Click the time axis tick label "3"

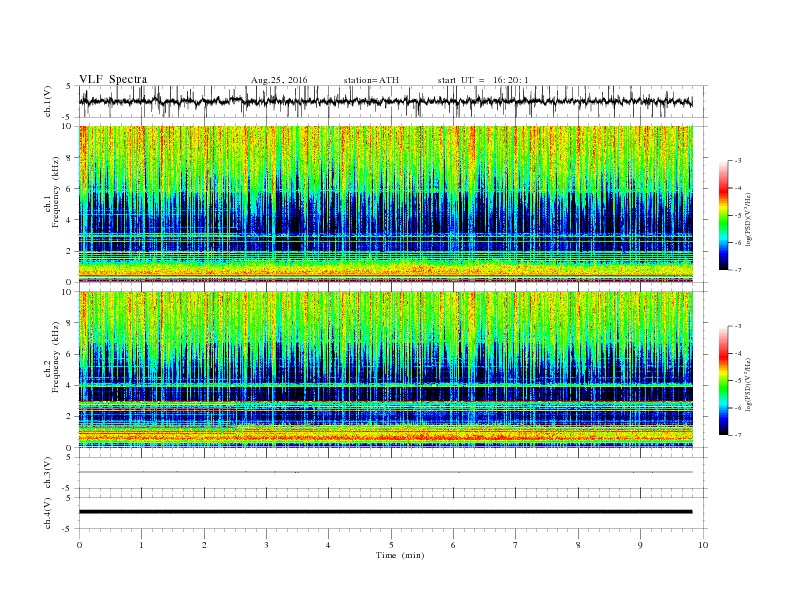266,545
